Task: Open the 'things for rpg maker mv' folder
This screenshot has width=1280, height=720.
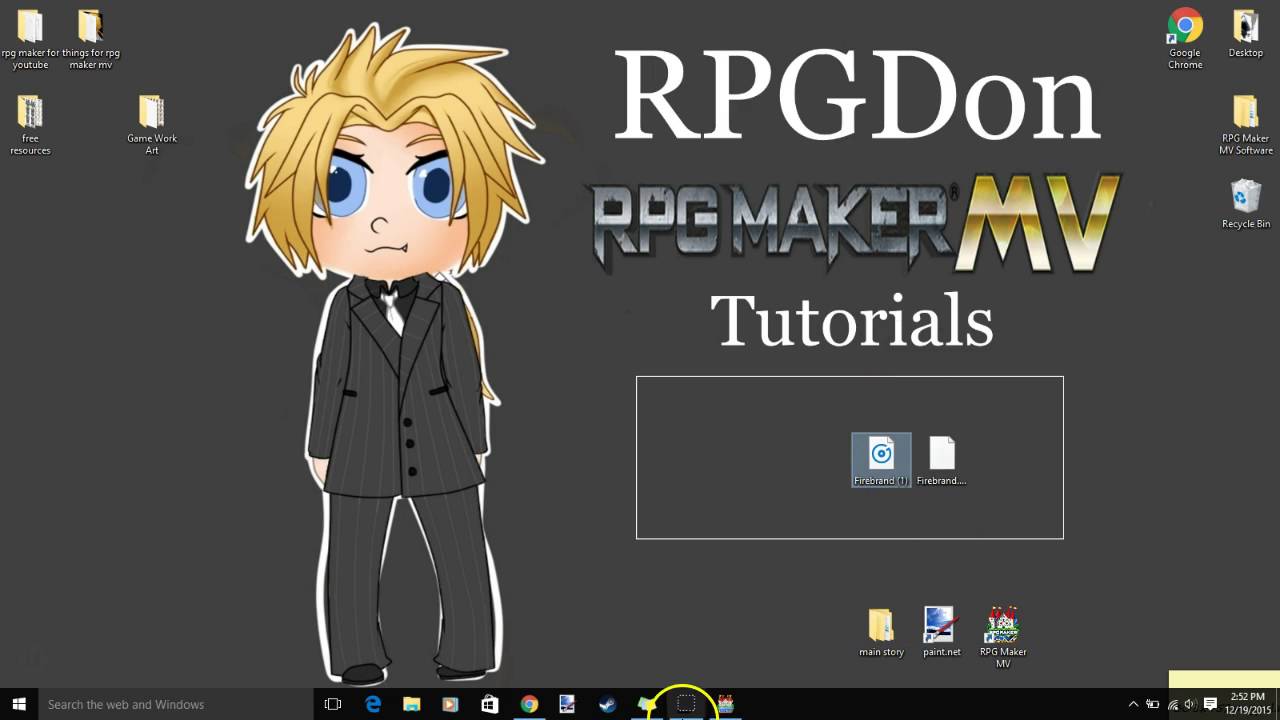Action: pyautogui.click(x=90, y=40)
